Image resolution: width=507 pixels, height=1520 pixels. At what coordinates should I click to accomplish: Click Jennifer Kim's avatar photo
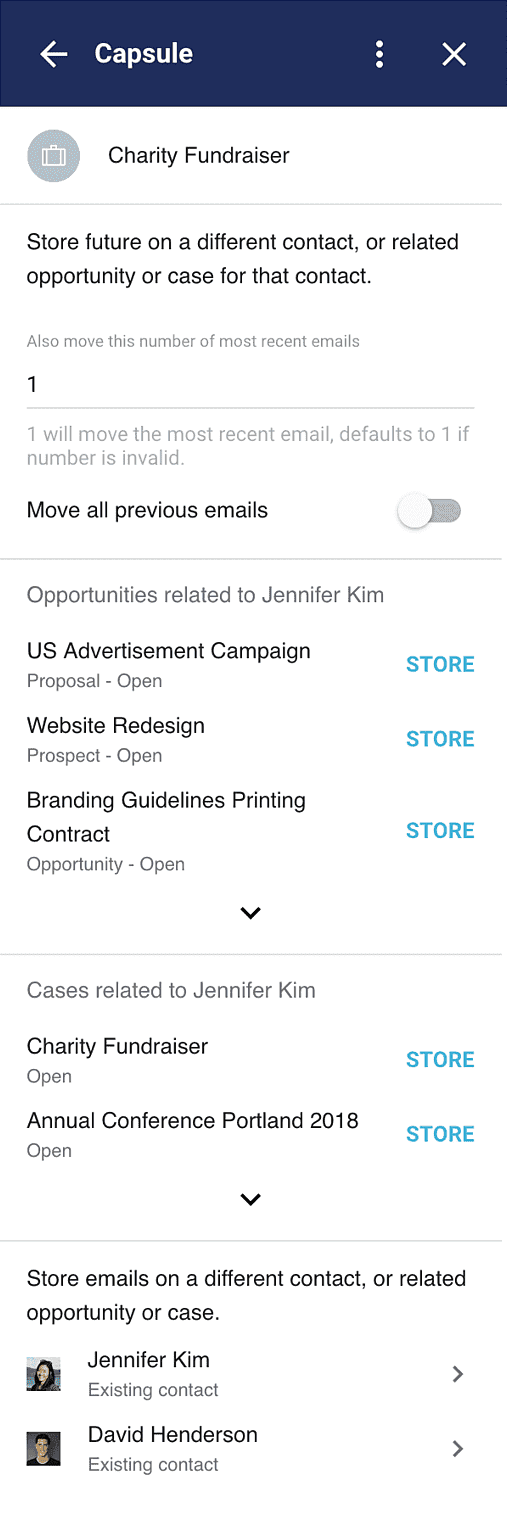(44, 1374)
